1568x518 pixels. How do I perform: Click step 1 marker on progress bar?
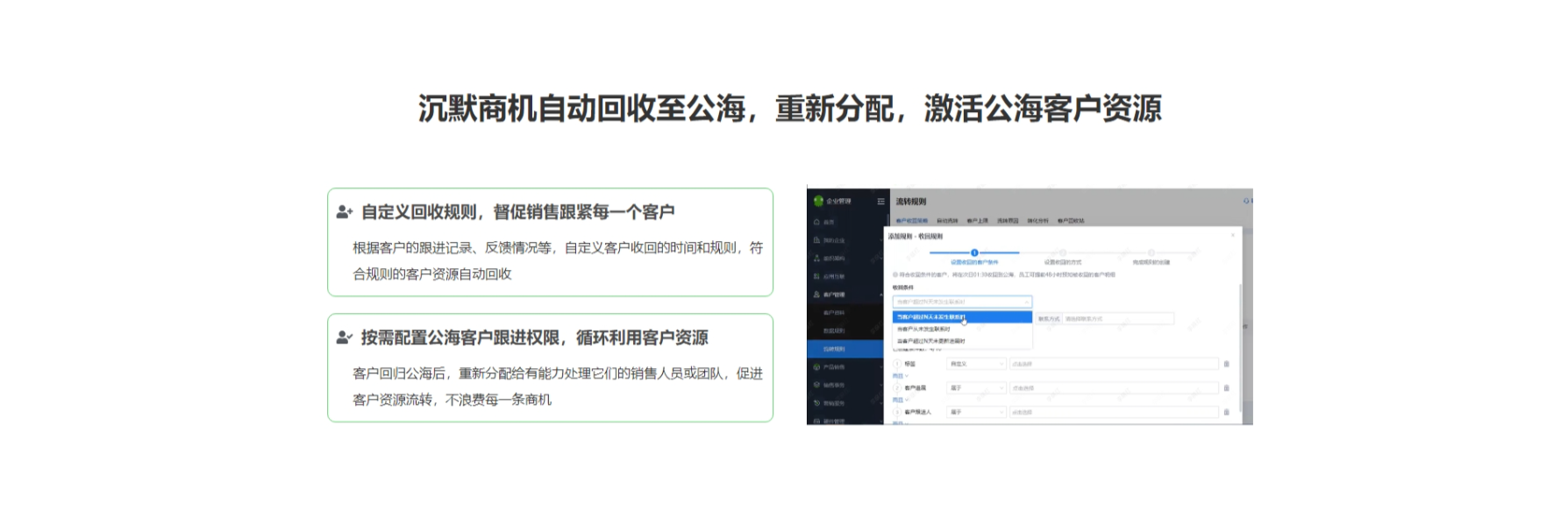pos(974,252)
